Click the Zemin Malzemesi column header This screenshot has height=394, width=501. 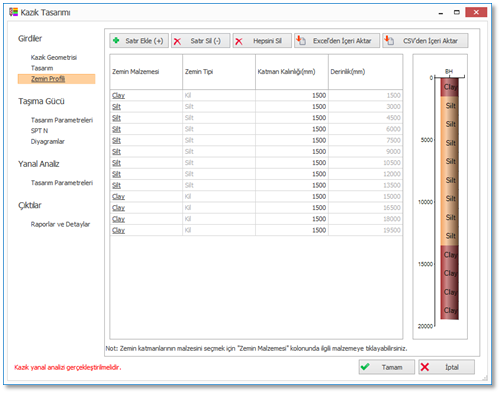click(x=146, y=72)
